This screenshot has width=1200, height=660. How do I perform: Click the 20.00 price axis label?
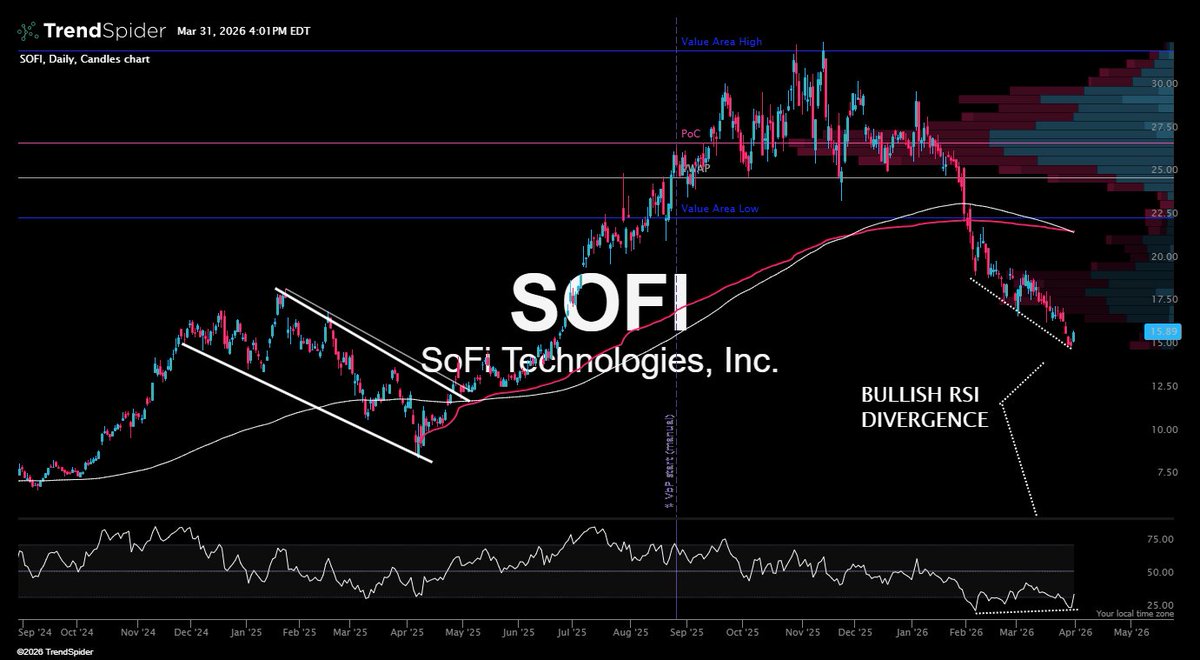1163,256
